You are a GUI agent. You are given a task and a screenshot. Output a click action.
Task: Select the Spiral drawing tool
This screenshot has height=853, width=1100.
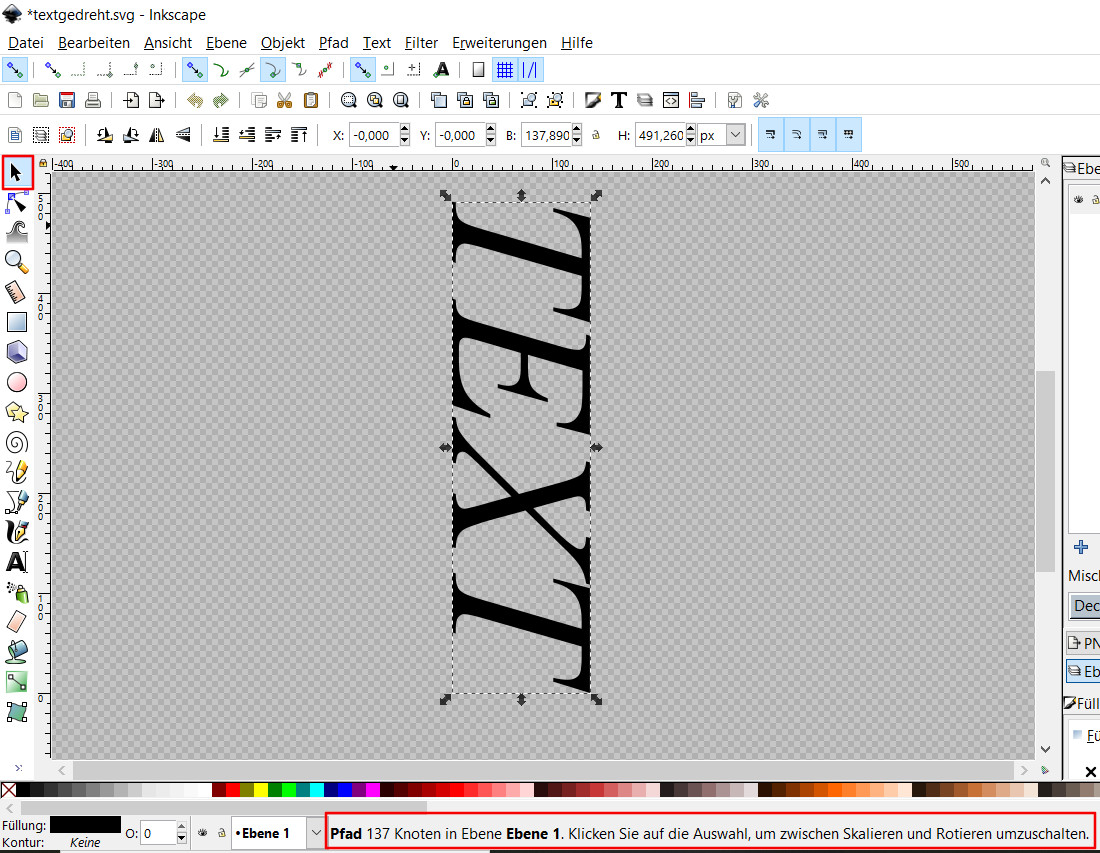pos(16,442)
